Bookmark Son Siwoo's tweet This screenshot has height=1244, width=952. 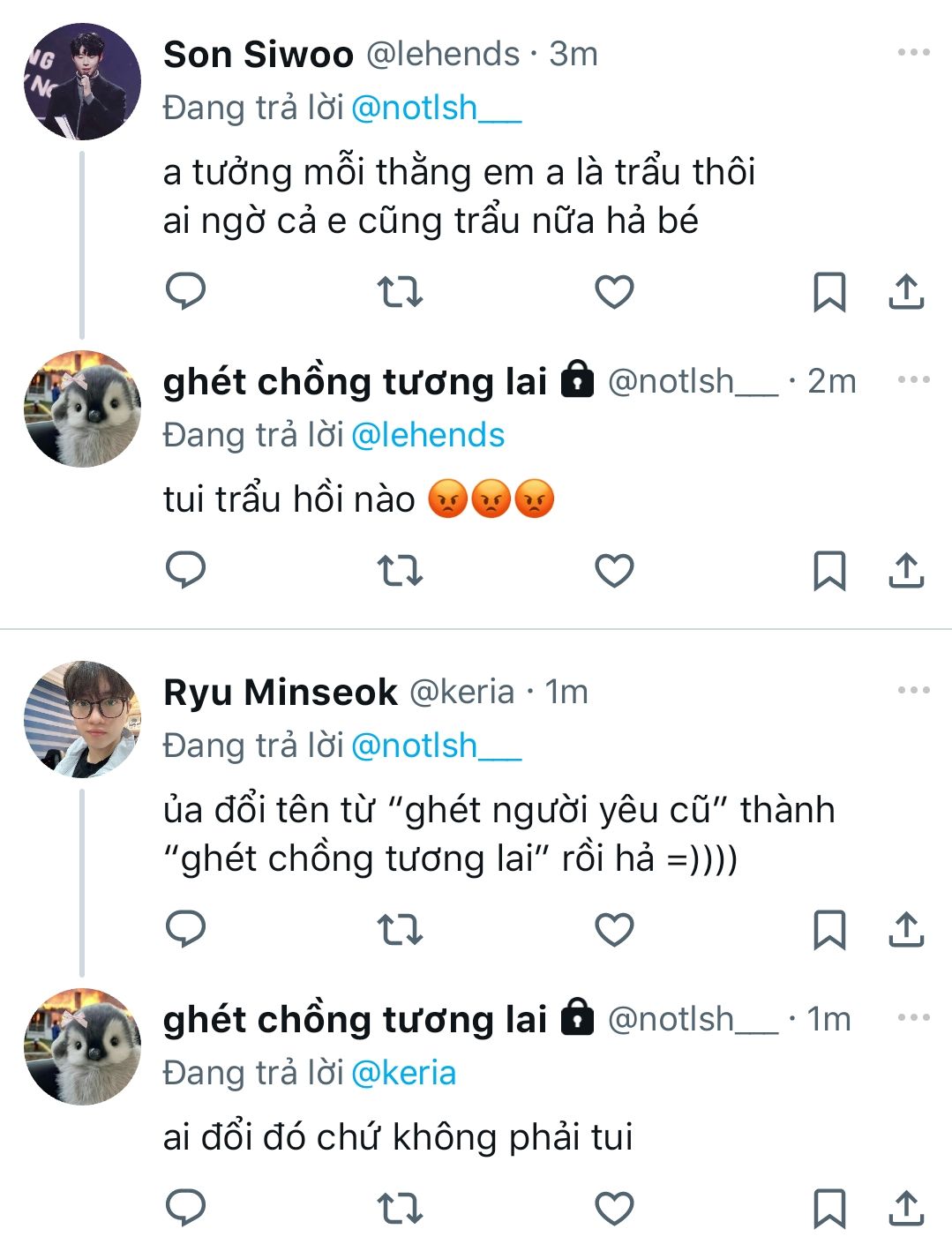[x=828, y=292]
